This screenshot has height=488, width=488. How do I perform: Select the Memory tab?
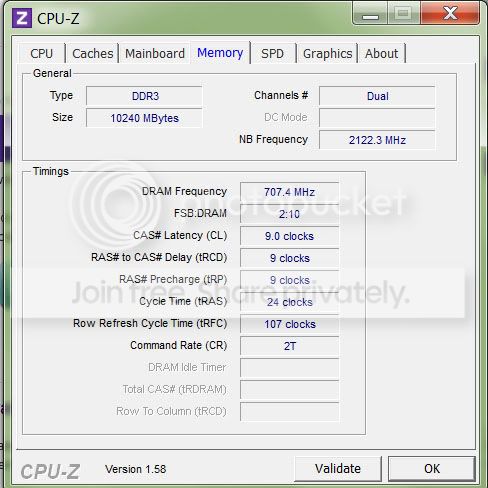point(220,53)
